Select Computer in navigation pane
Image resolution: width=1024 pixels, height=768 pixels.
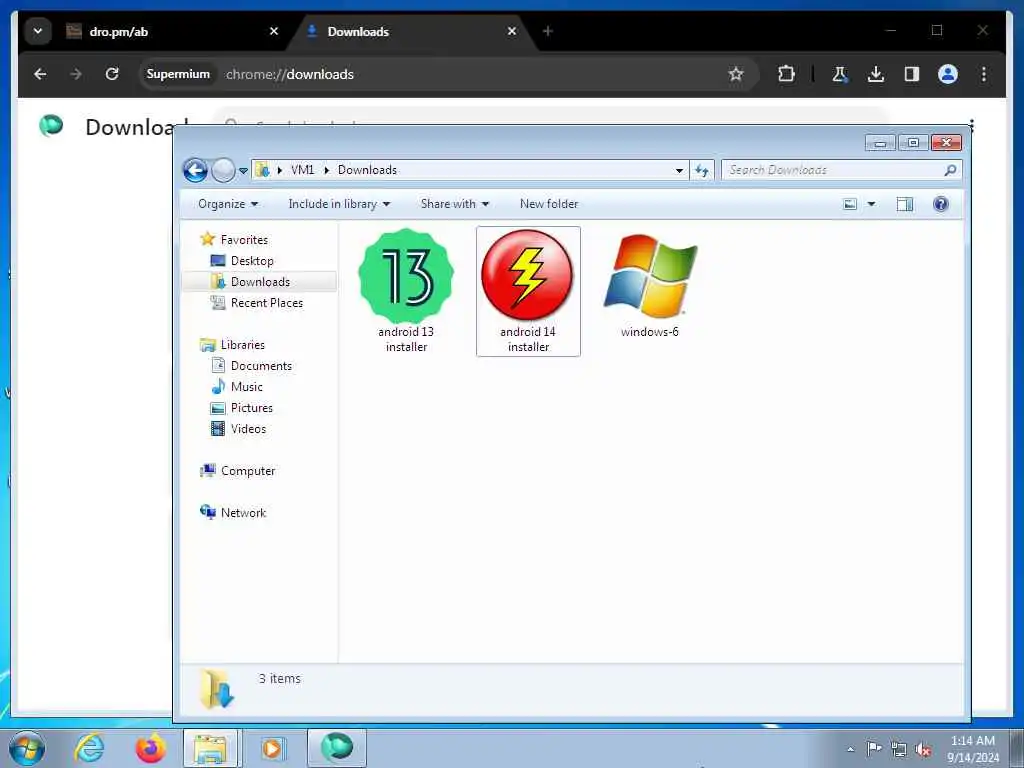[x=248, y=471]
